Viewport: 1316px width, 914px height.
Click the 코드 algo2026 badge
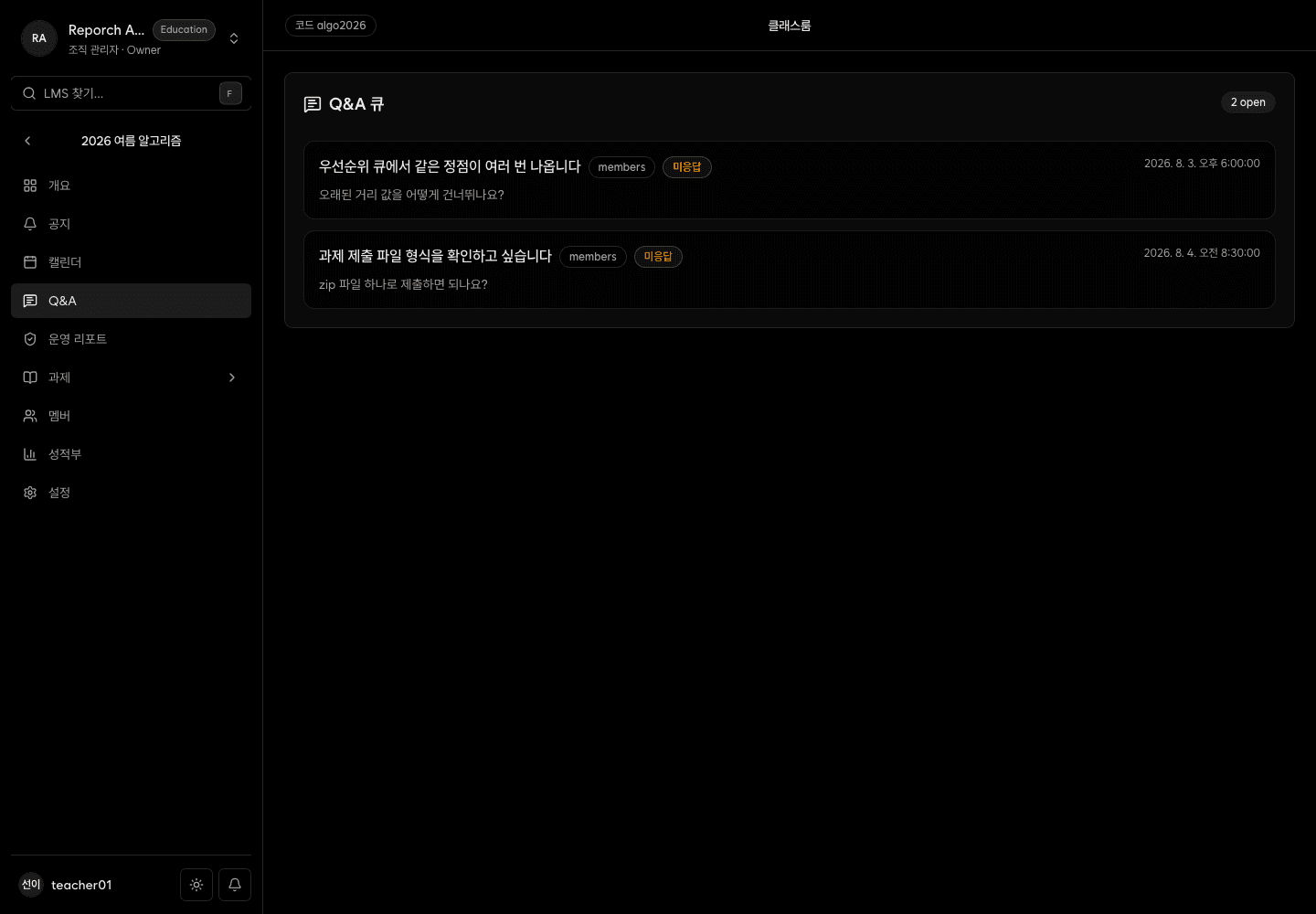[331, 26]
